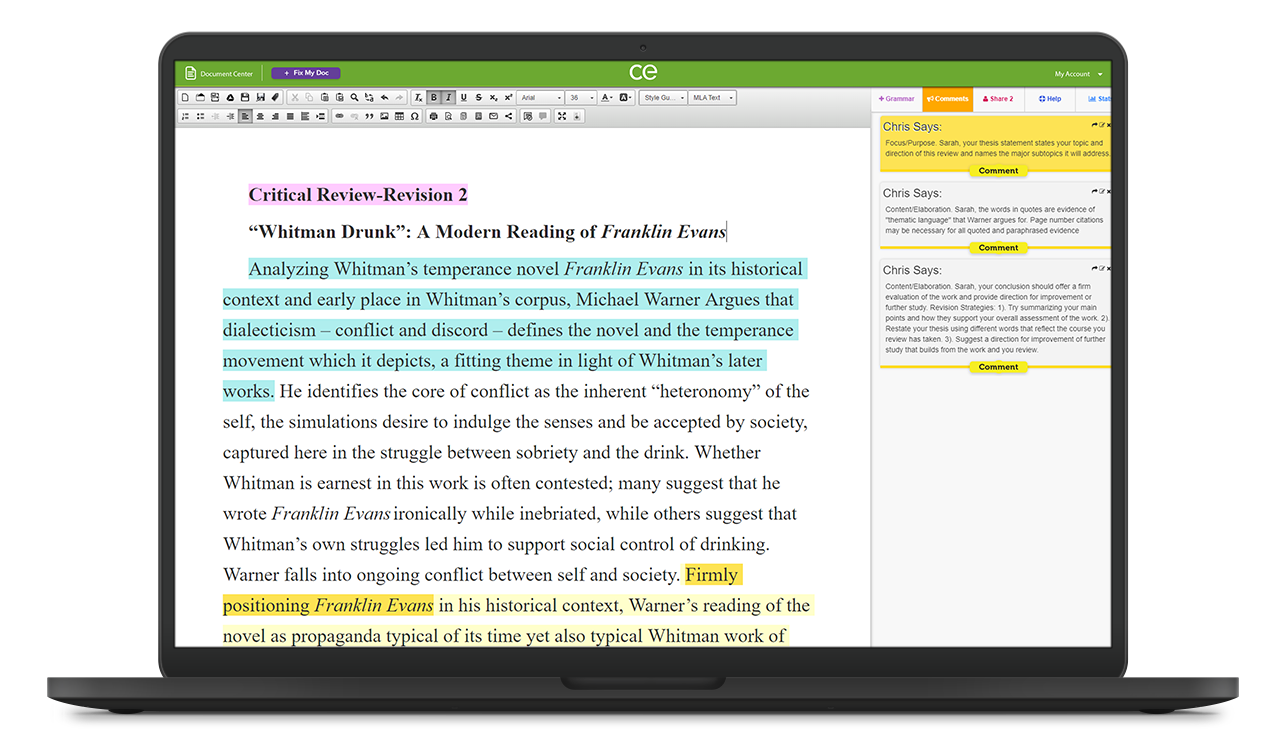Redo the last undone edit
The height and width of the screenshot is (740, 1282).
399,98
